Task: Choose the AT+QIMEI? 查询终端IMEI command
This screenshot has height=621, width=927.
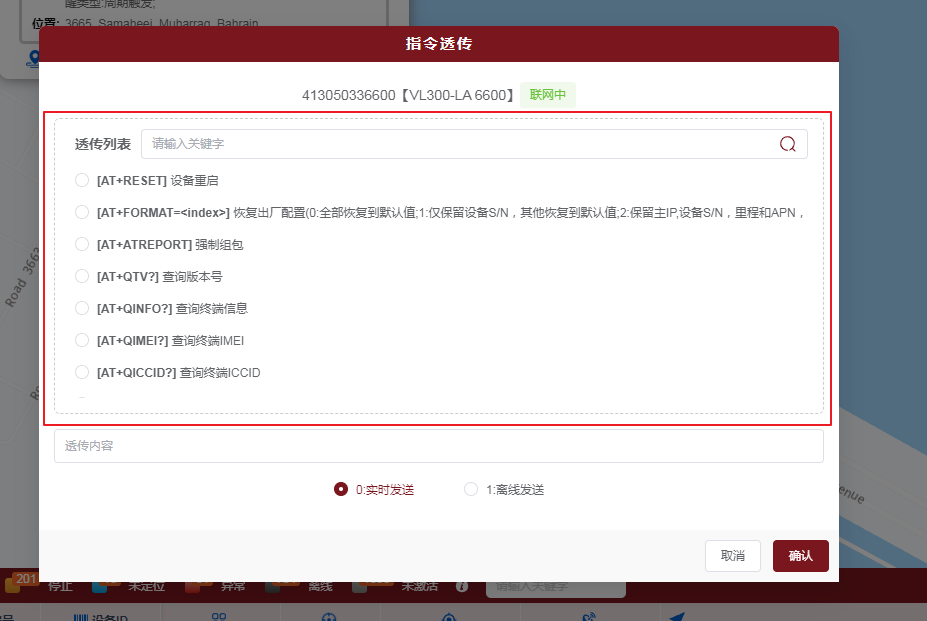Action: [x=82, y=341]
